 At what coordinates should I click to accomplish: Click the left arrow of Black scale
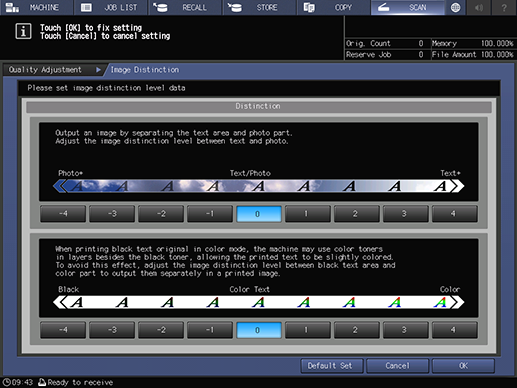tap(59, 302)
